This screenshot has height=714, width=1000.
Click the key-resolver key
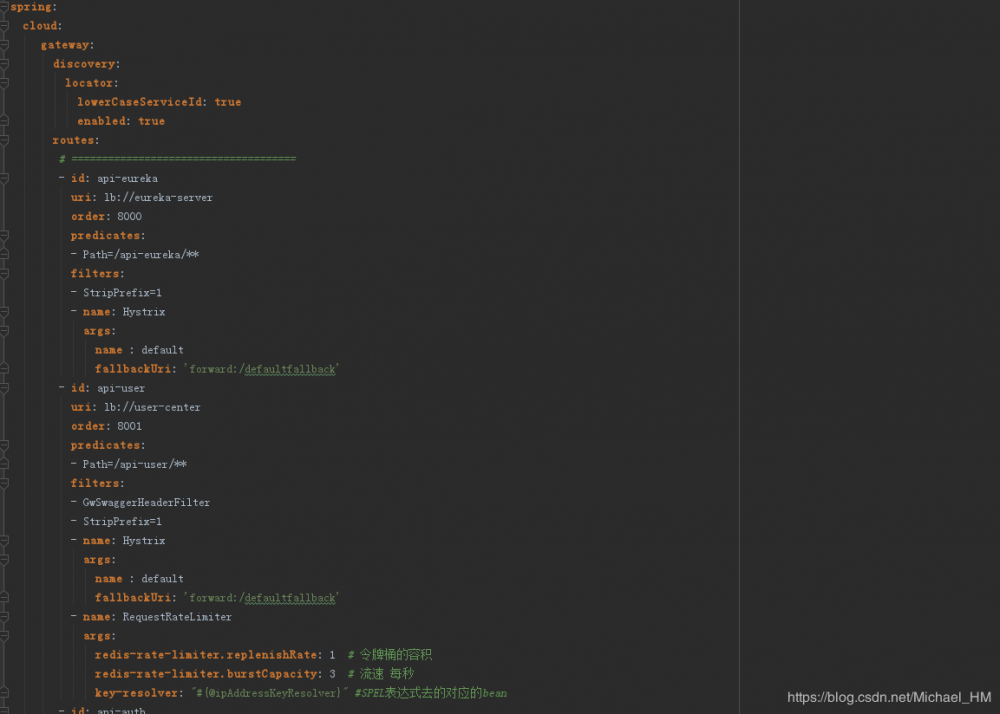tap(136, 694)
